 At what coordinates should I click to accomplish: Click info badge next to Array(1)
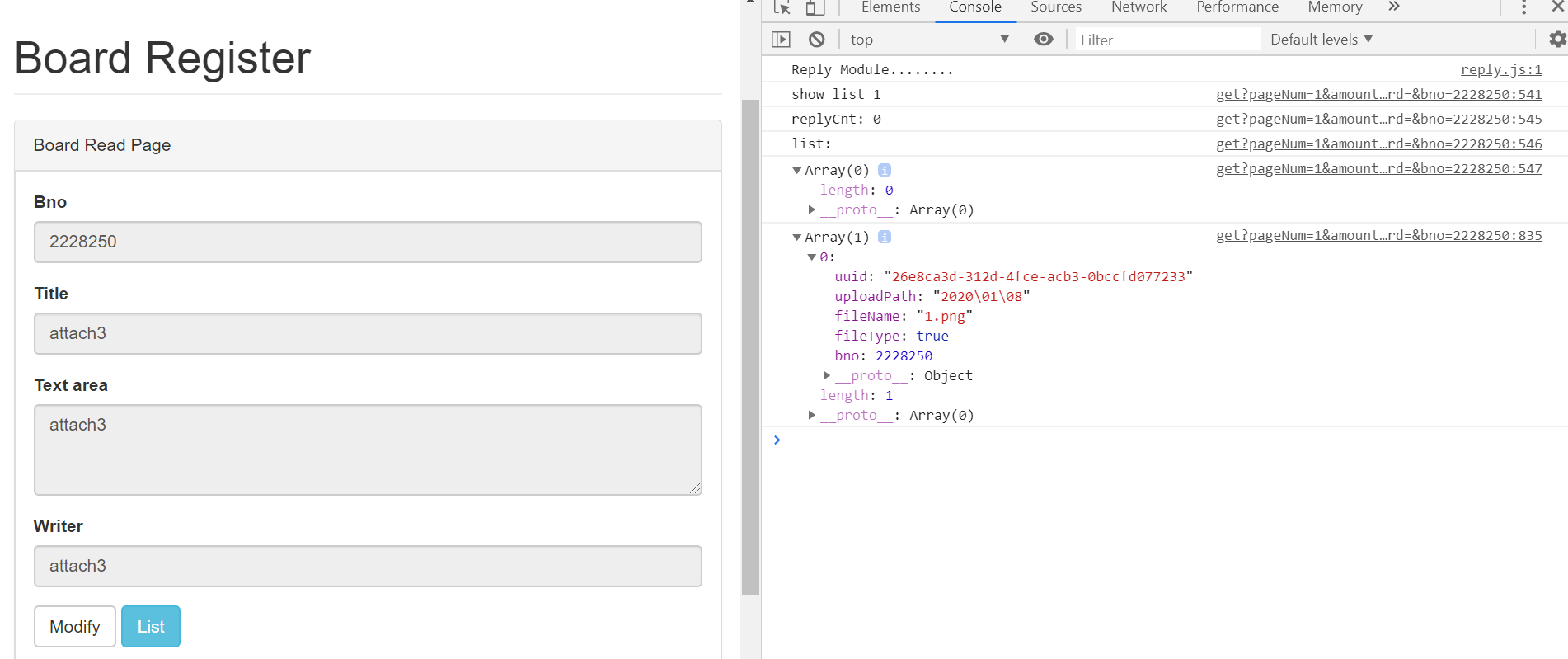click(x=885, y=237)
